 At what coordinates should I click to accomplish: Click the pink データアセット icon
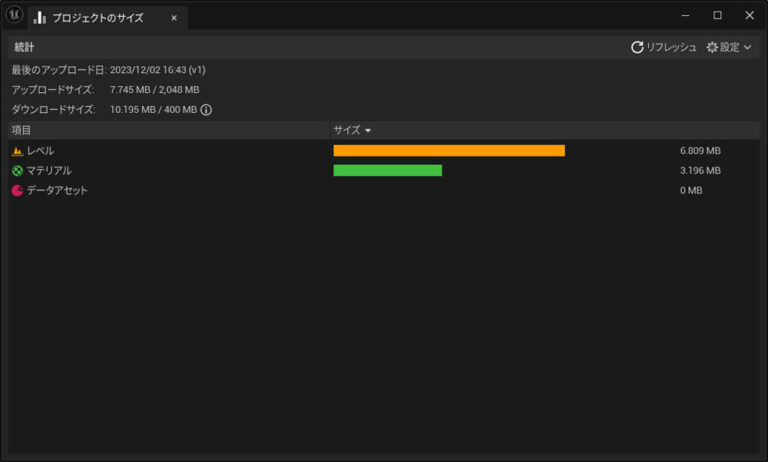(17, 190)
